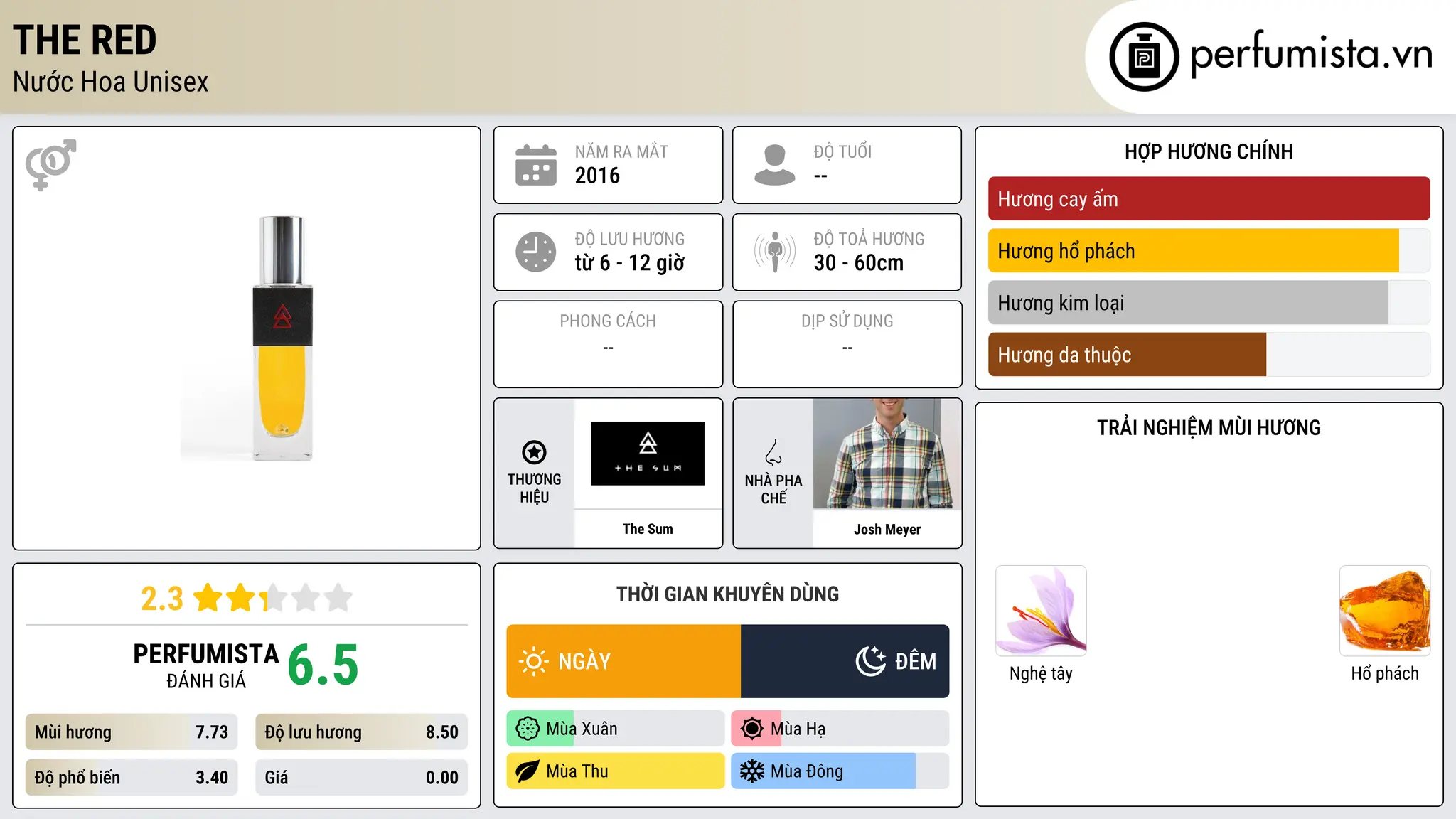
Task: Click the Mùa Thu season bar
Action: coord(616,771)
